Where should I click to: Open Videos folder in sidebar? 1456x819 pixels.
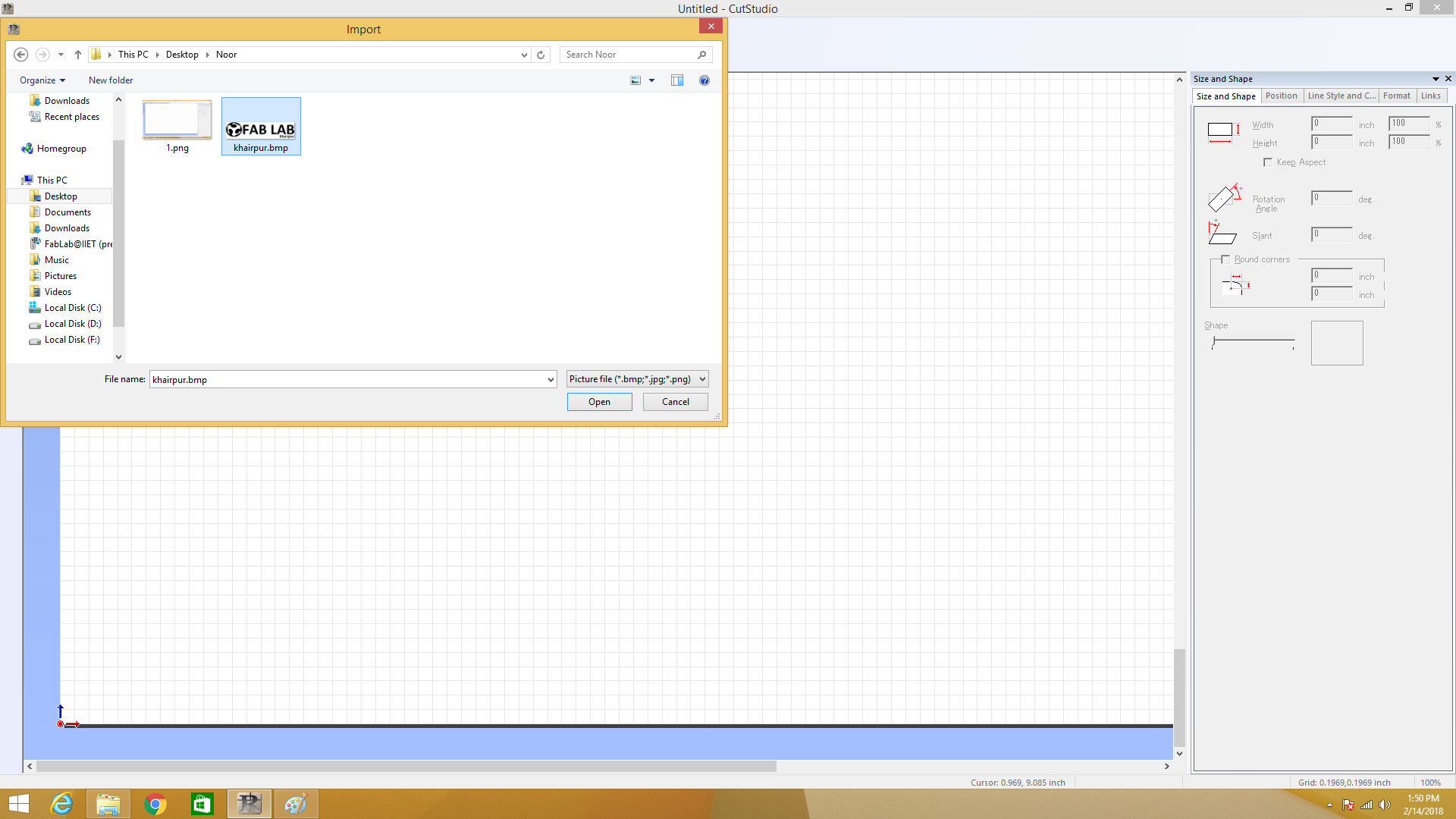(x=58, y=292)
